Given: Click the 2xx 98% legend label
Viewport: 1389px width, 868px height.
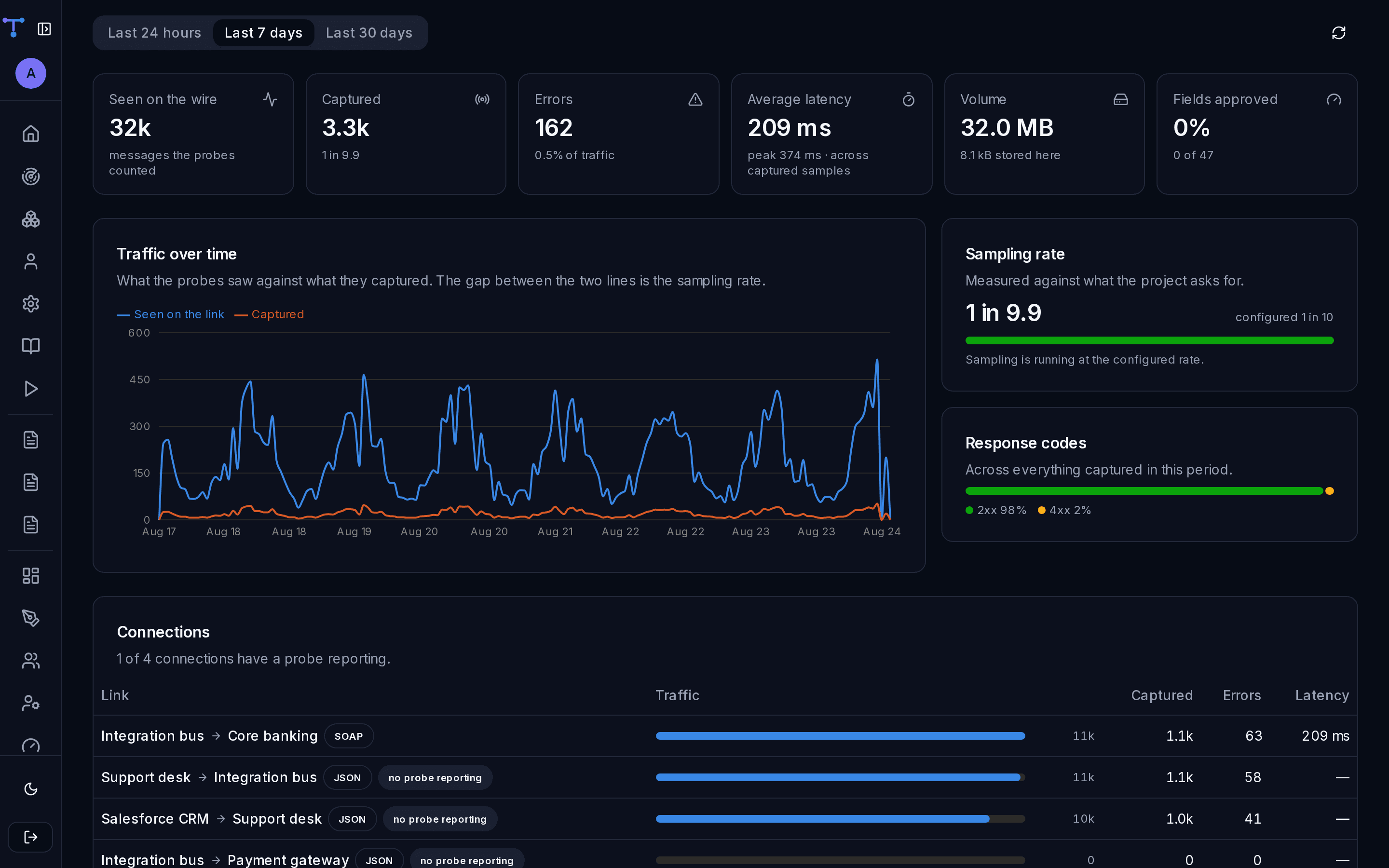Looking at the screenshot, I should point(996,510).
